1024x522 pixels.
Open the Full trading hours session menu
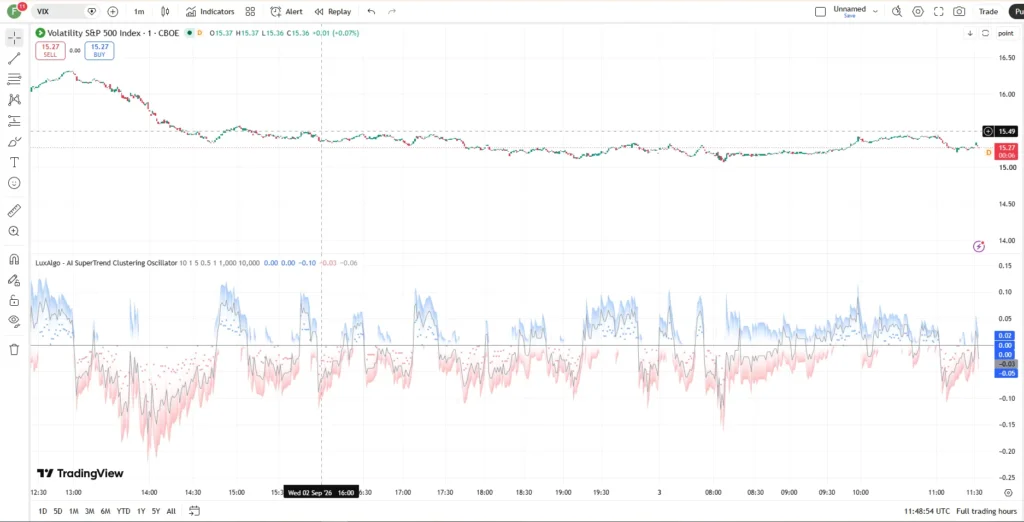[986, 511]
